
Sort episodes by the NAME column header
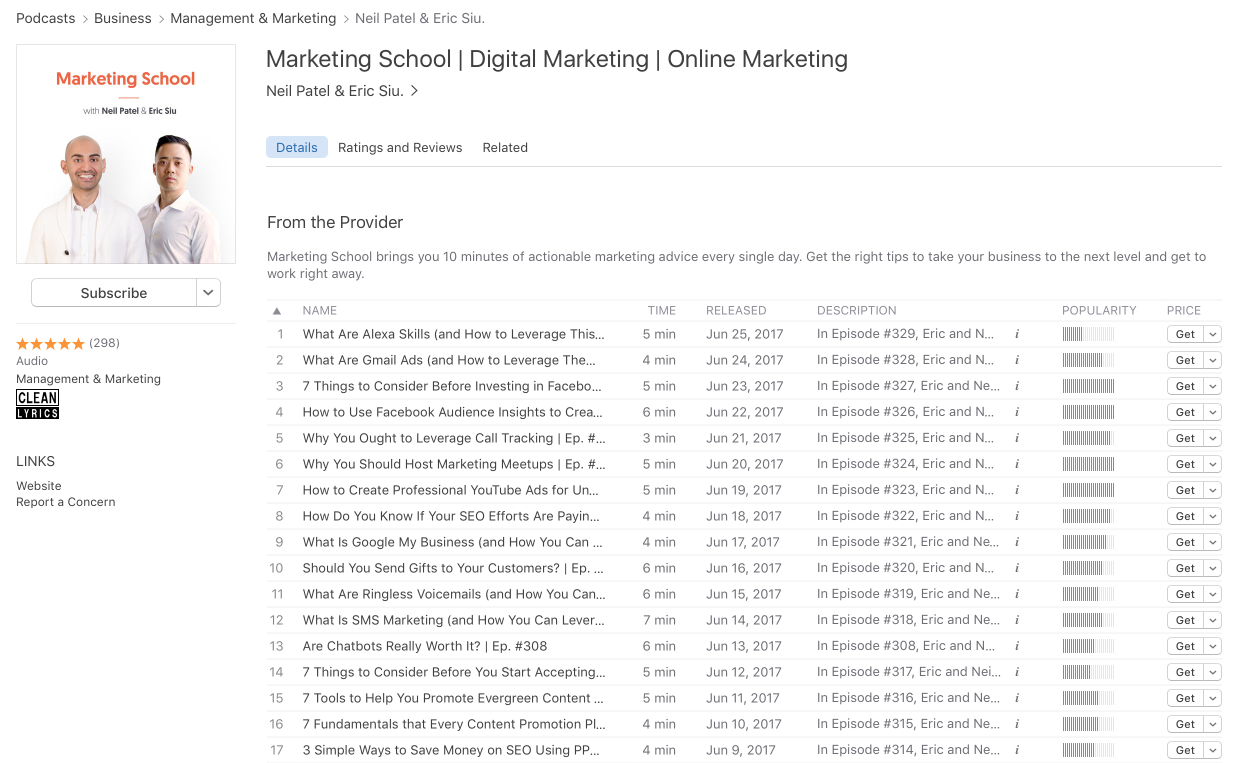320,311
